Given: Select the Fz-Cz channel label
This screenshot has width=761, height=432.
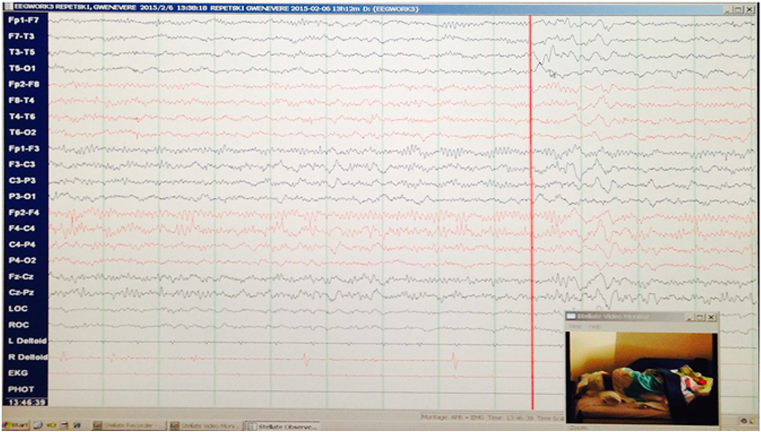Looking at the screenshot, I should pos(21,277).
